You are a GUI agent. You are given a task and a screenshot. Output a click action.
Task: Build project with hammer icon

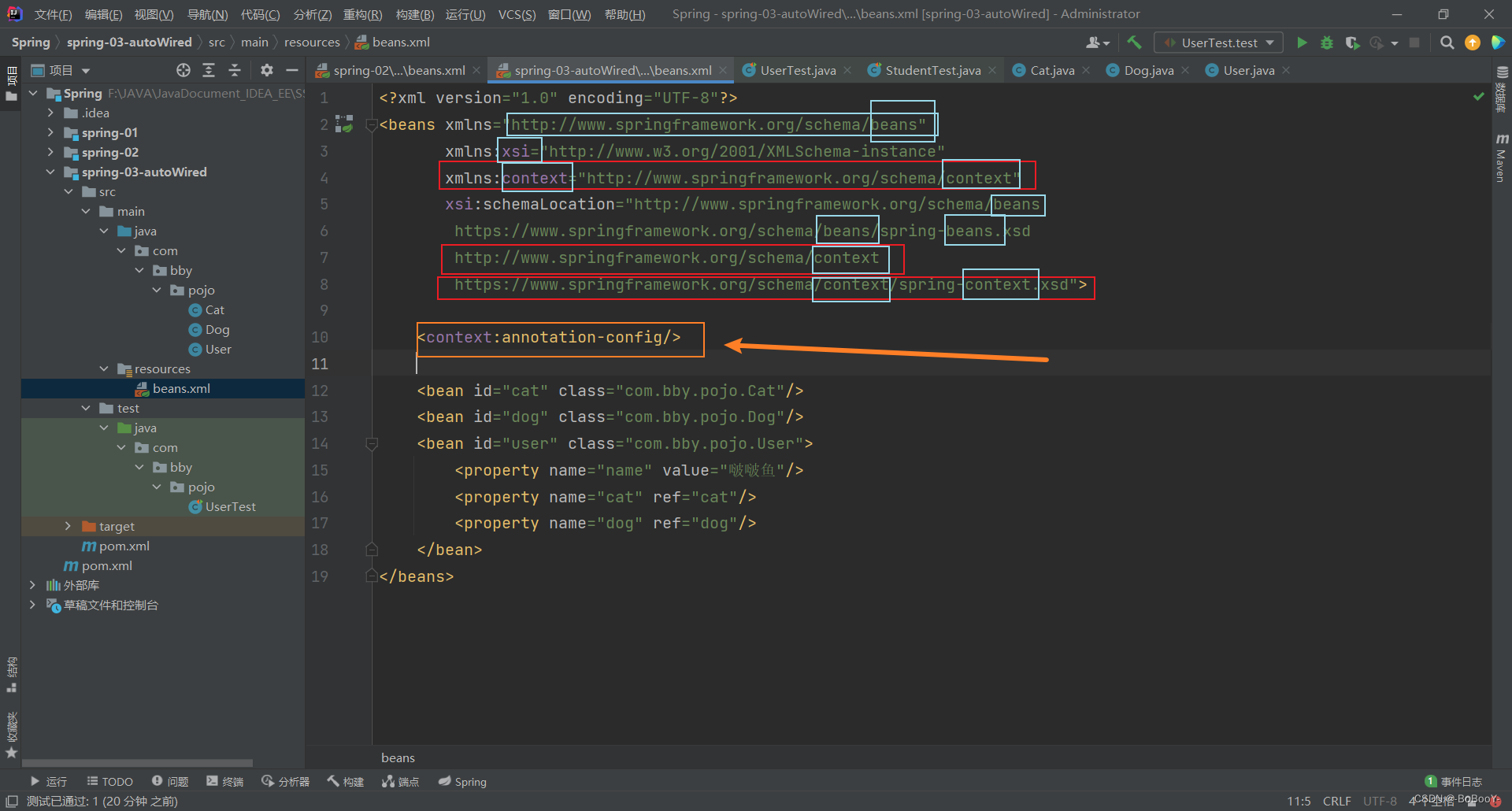click(1134, 43)
